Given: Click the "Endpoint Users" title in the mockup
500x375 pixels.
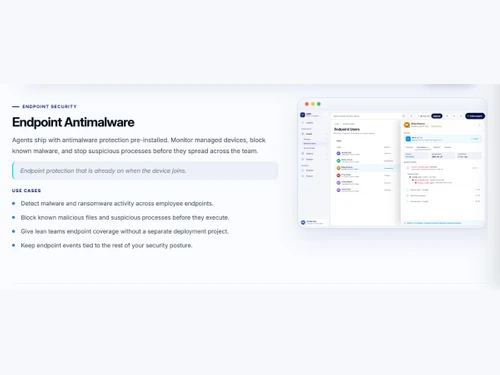Looking at the screenshot, I should [347, 129].
